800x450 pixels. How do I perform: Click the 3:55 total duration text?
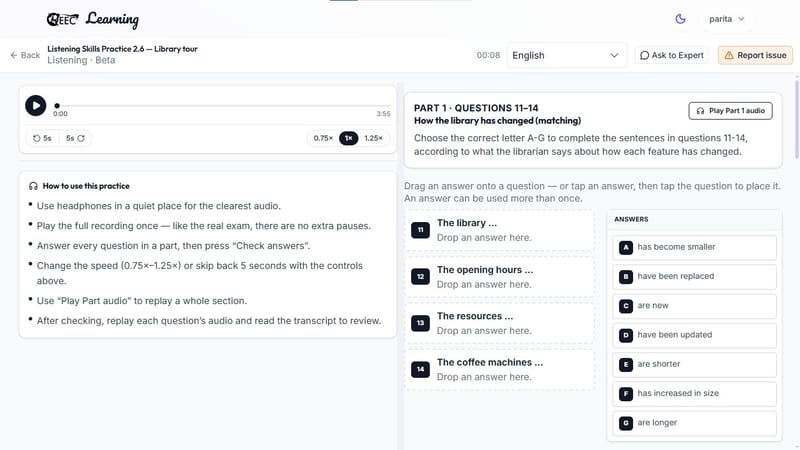coord(383,114)
